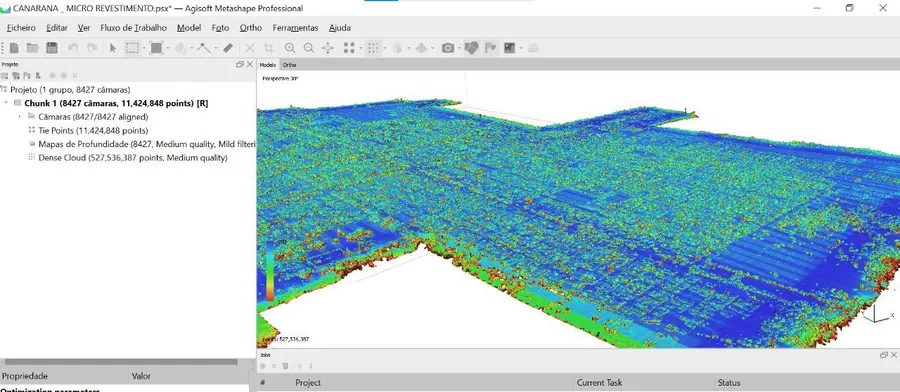Screen dimensions: 900x392
Task: Show the camera positions icon
Action: pyautogui.click(x=448, y=48)
